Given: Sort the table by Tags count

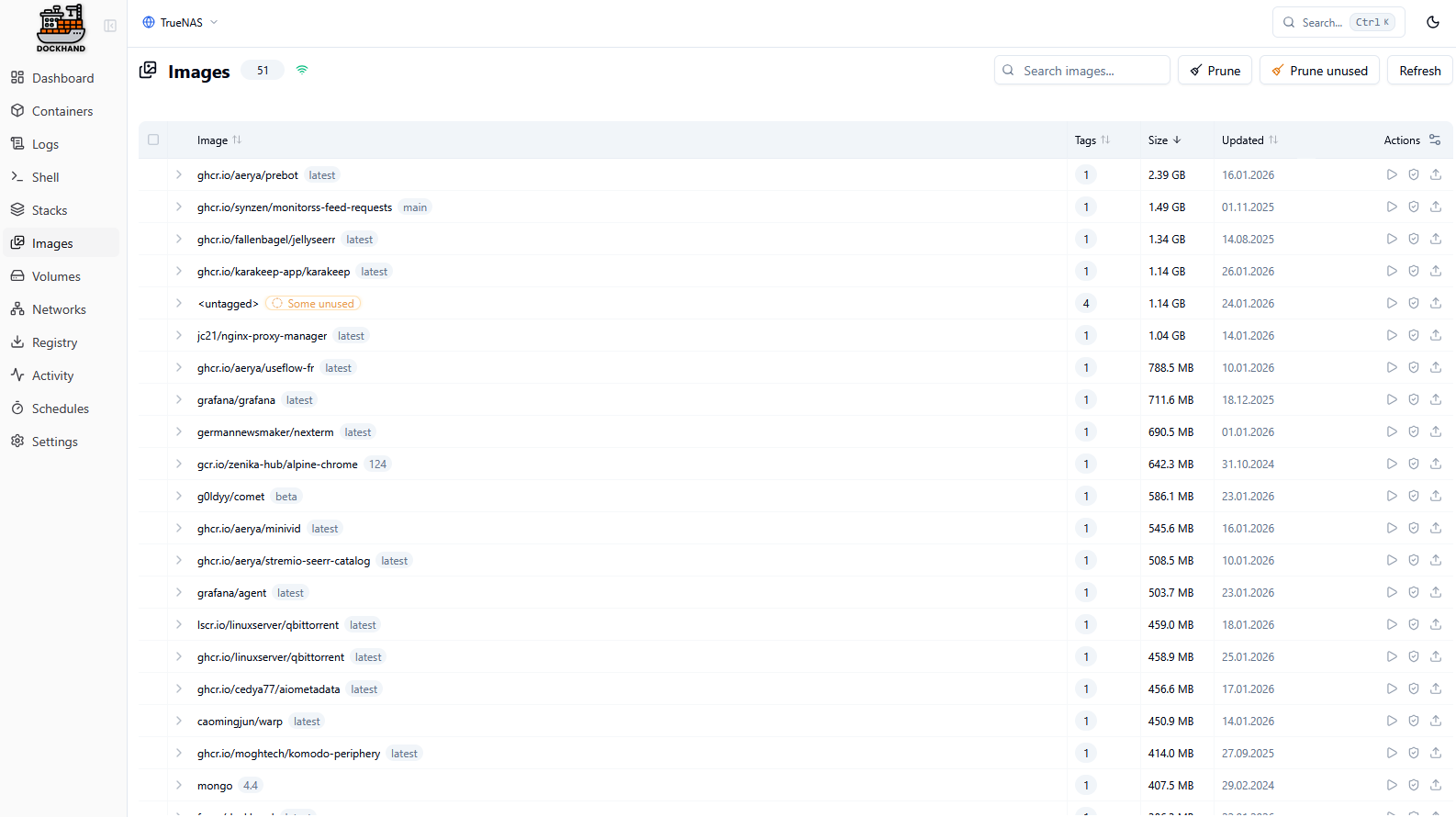Looking at the screenshot, I should pyautogui.click(x=1092, y=140).
